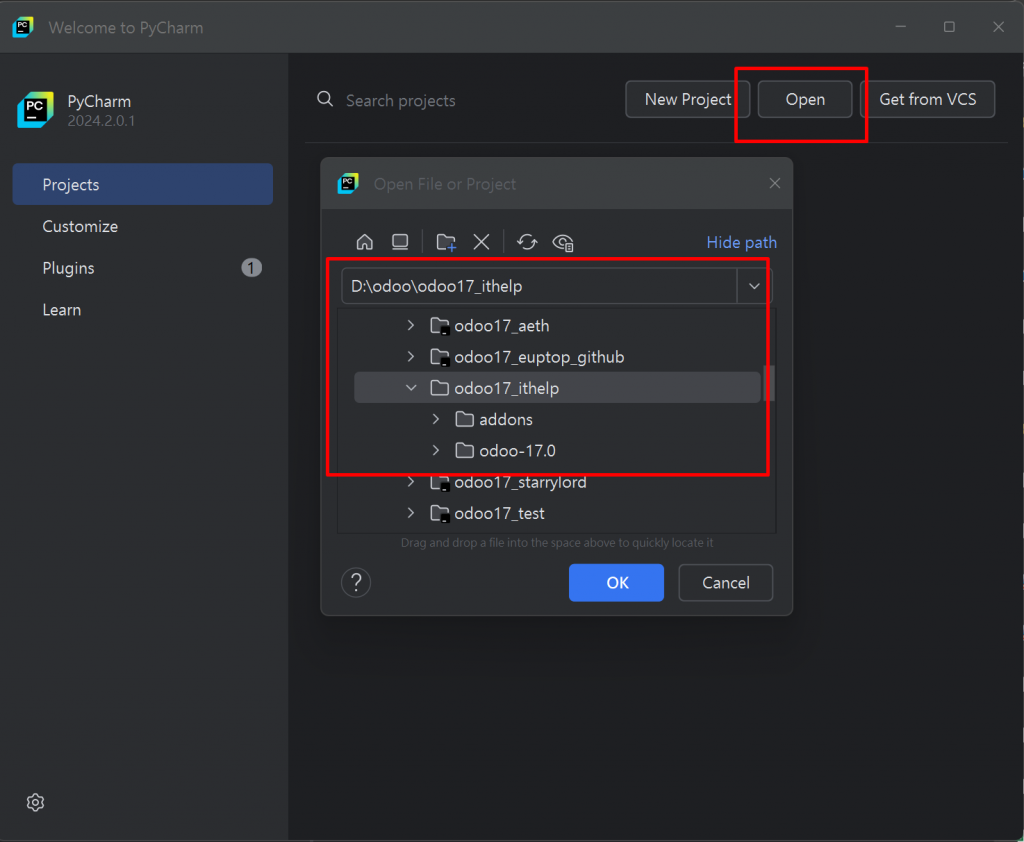Select odoo17_starrylord folder name

coord(520,482)
